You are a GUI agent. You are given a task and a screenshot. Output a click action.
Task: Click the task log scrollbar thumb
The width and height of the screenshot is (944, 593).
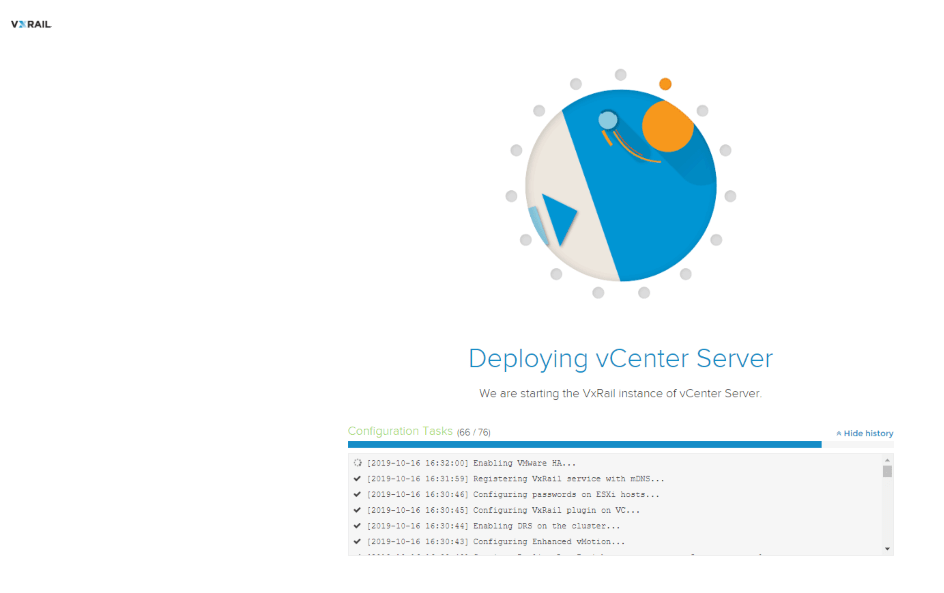click(887, 471)
